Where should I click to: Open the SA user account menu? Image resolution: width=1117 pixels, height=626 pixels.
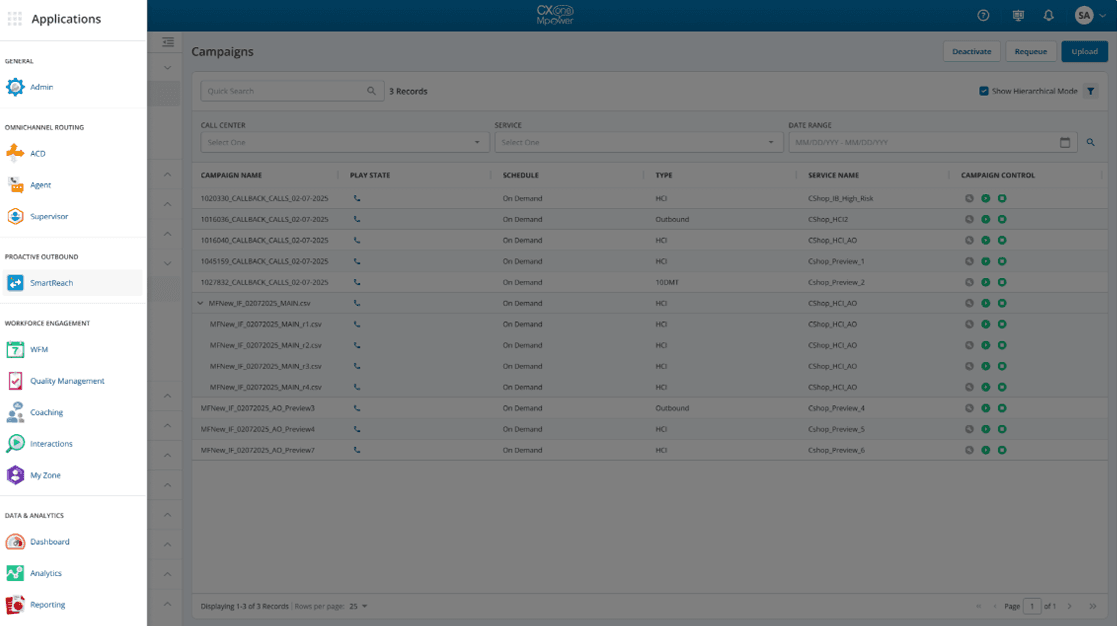pos(1091,15)
